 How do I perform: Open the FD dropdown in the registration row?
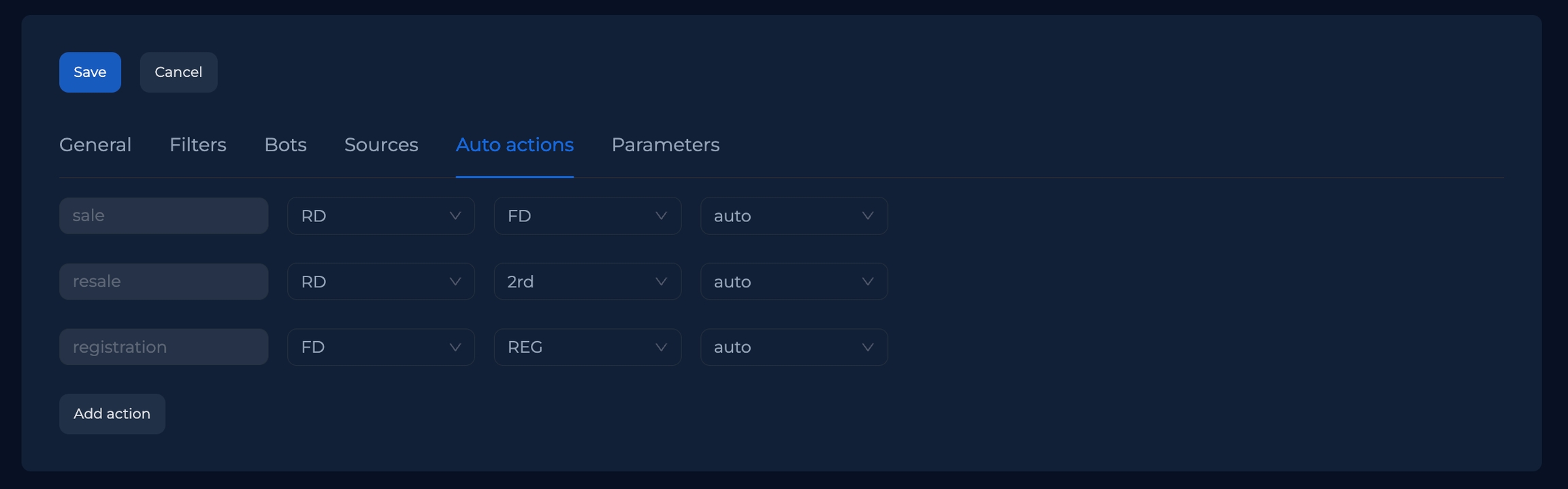tap(380, 347)
